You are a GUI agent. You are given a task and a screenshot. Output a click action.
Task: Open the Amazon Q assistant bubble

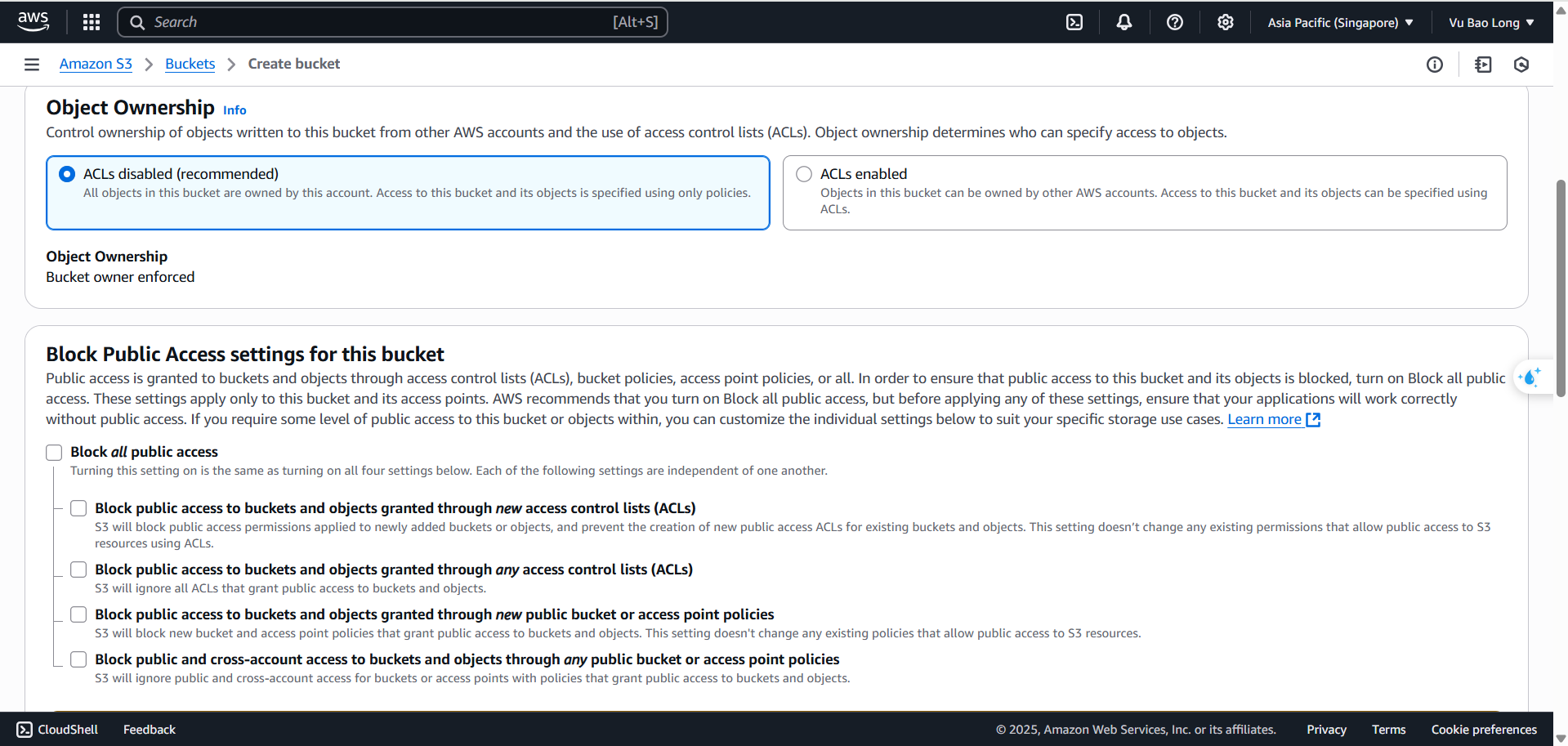pyautogui.click(x=1530, y=377)
